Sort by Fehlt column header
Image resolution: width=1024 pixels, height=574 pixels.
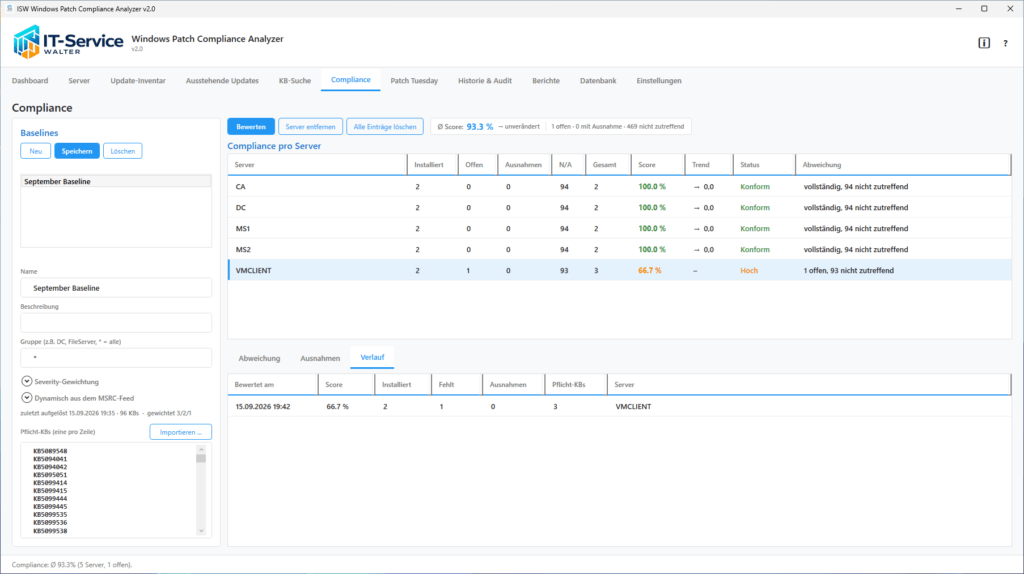point(456,385)
